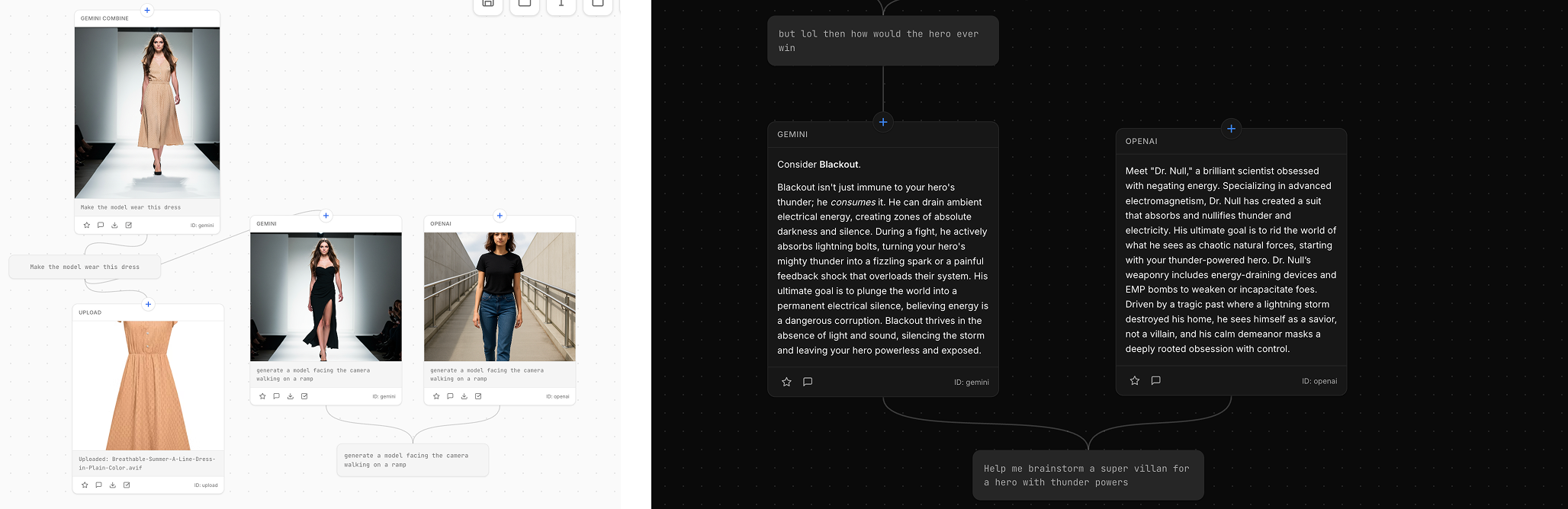Open comments on OpenAI Dr. Null response
The height and width of the screenshot is (509, 1568).
click(x=1155, y=380)
